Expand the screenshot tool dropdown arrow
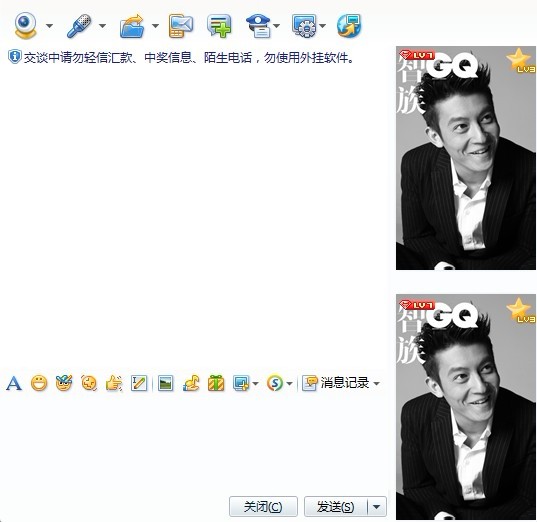Image resolution: width=537 pixels, height=522 pixels. click(255, 384)
